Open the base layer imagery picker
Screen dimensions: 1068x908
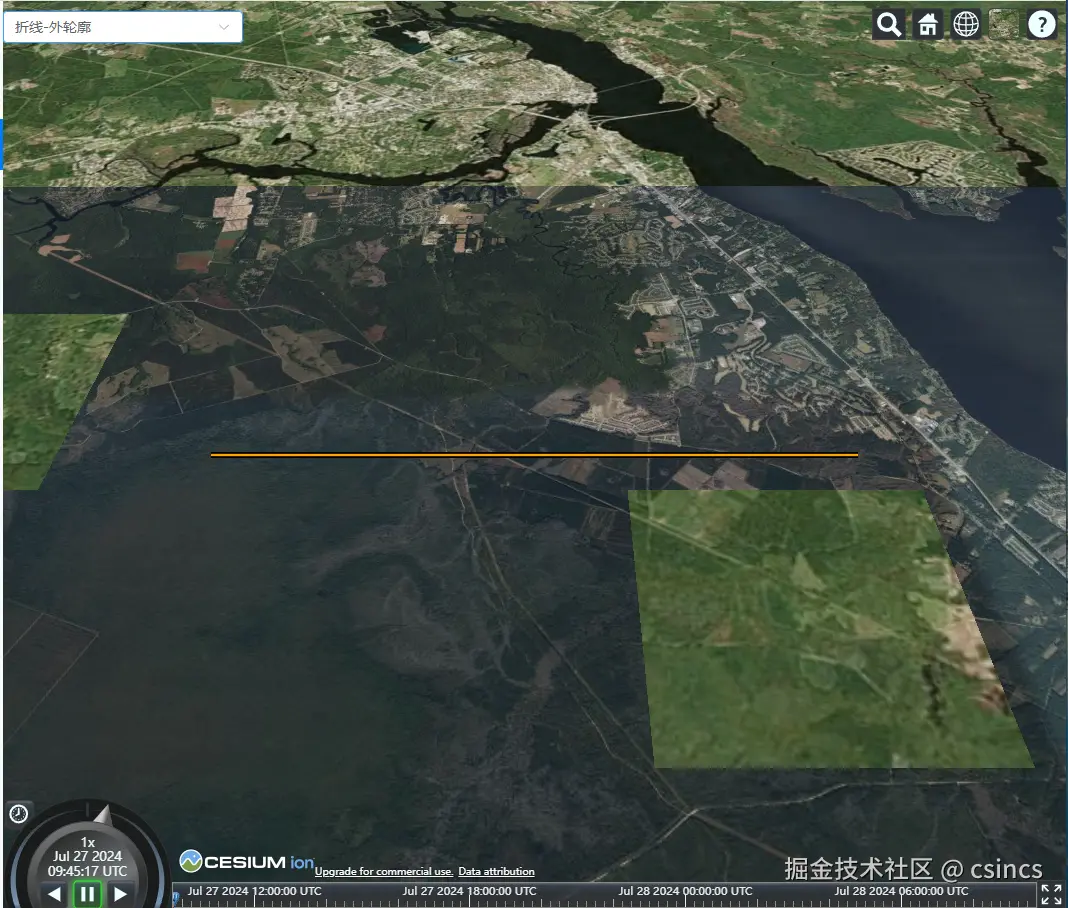click(x=1003, y=25)
